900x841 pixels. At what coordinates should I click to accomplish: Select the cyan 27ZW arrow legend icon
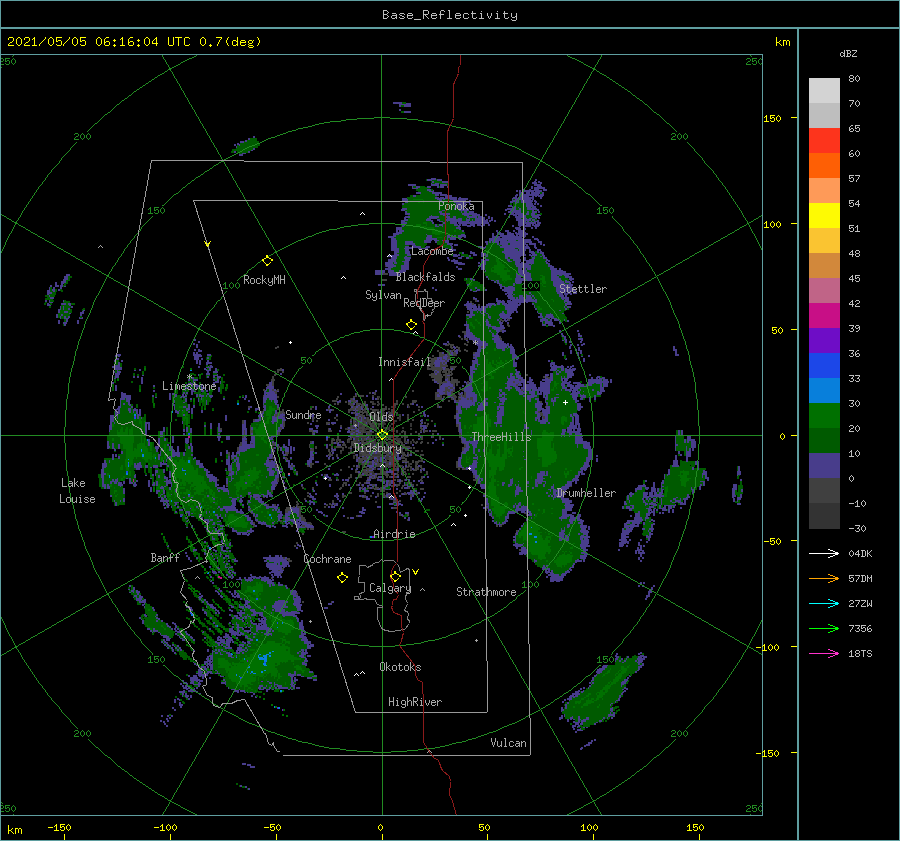824,603
